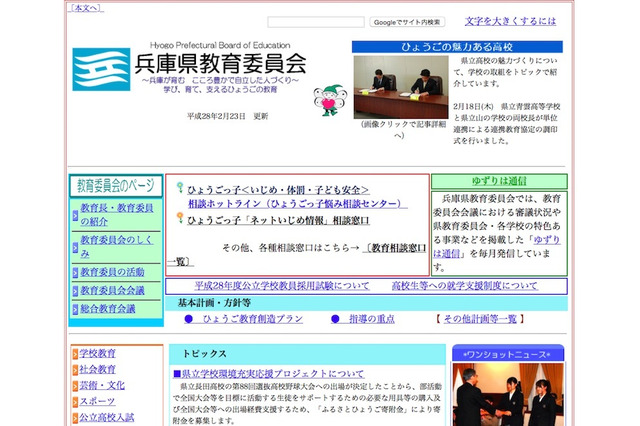640x426 pixels.
Task: Open ひょうご教育創造プラン link
Action: point(253,319)
